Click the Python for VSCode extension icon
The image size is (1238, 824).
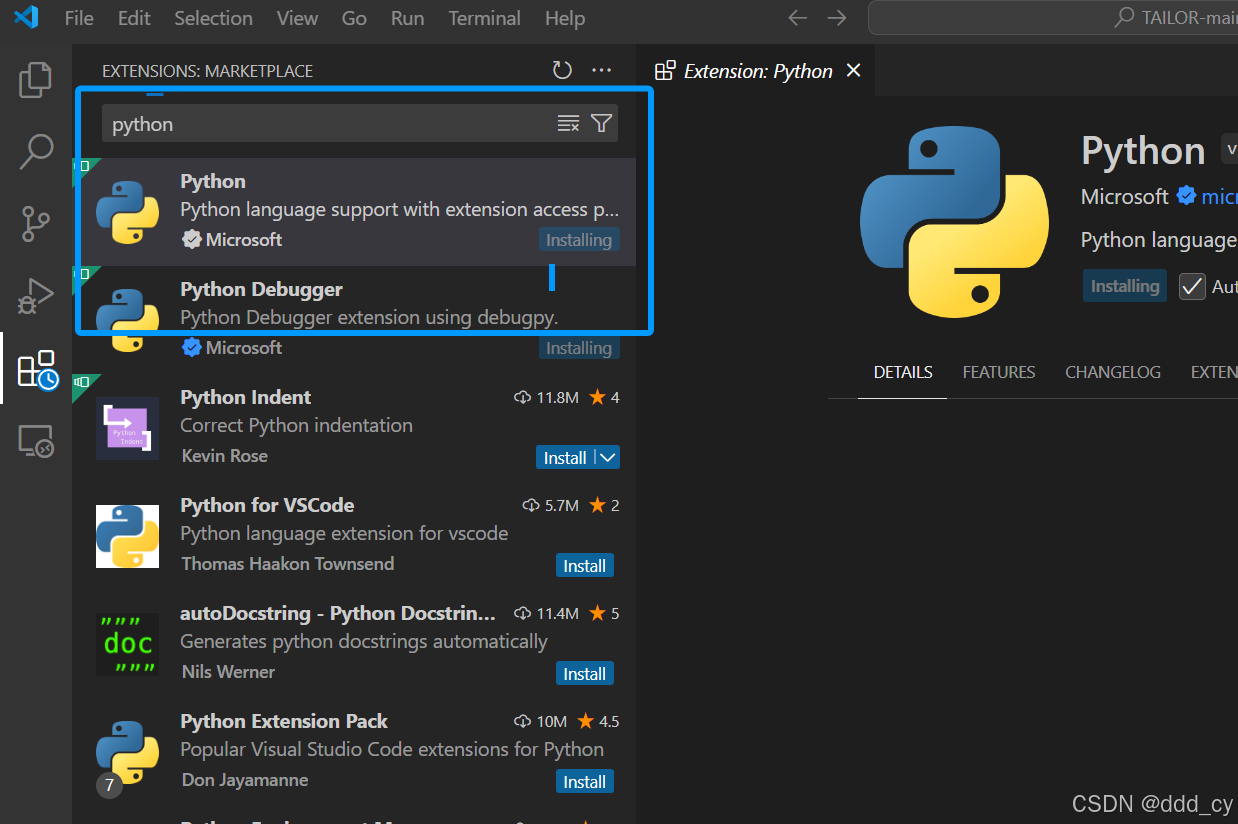coord(128,536)
